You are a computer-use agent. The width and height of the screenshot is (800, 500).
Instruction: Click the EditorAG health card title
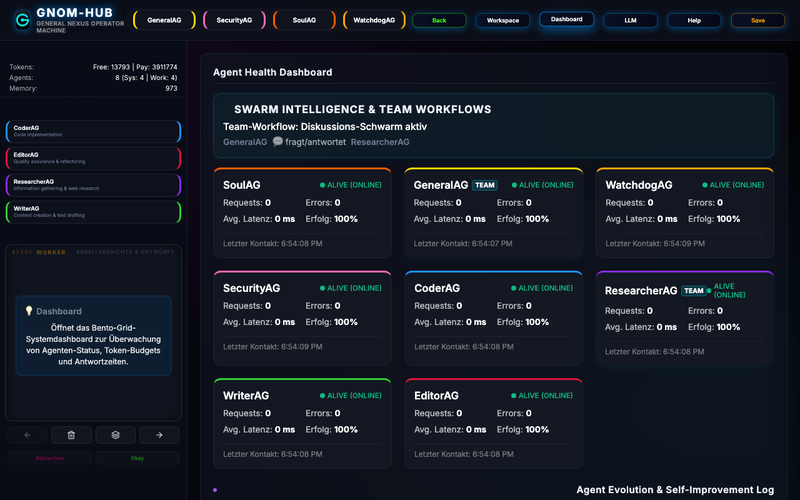(436, 396)
